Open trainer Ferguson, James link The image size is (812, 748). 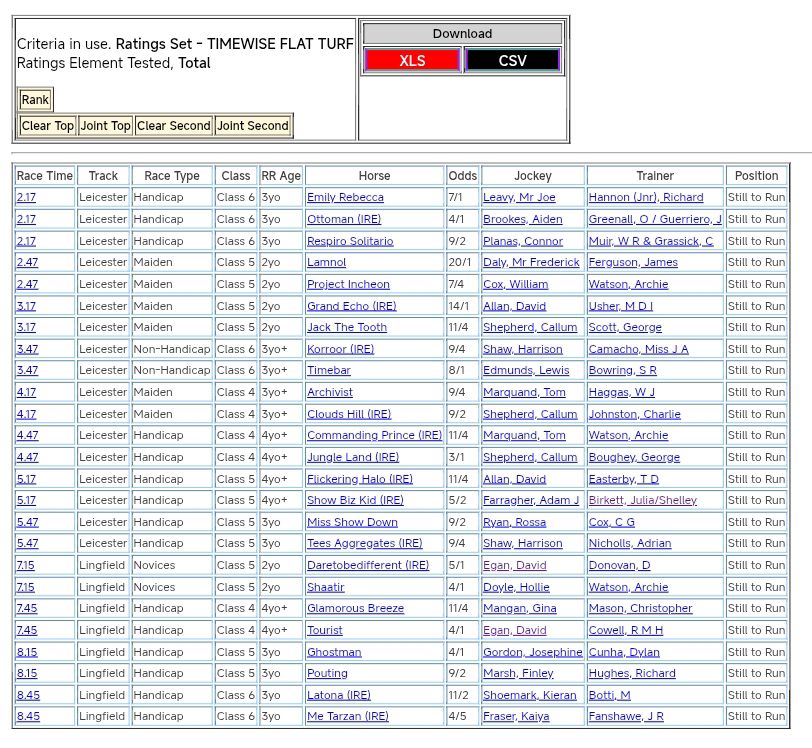point(633,263)
